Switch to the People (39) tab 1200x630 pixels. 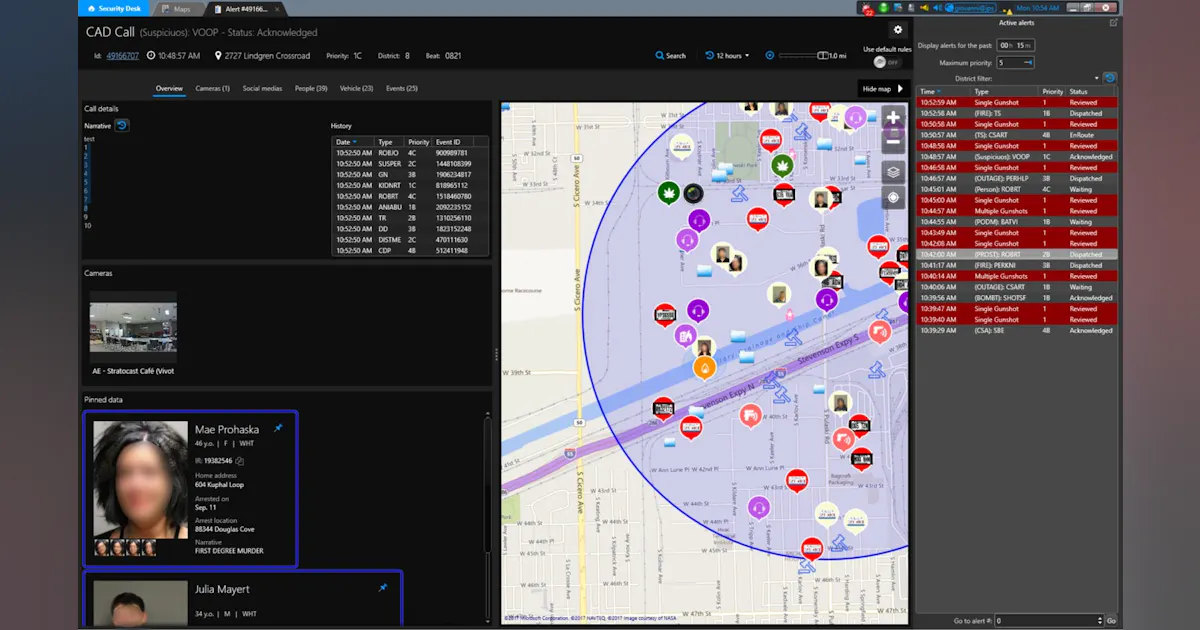[311, 88]
